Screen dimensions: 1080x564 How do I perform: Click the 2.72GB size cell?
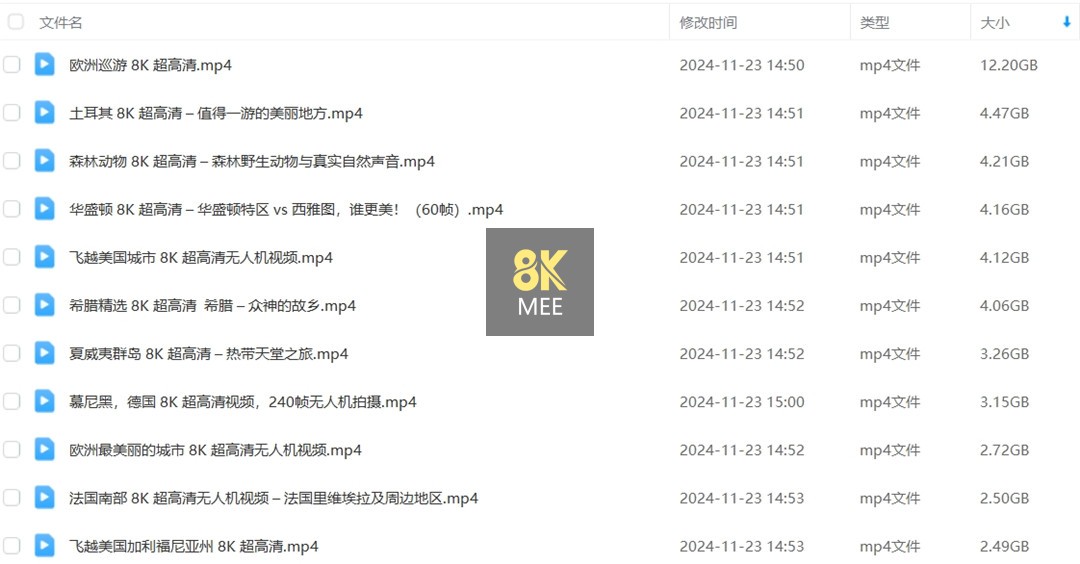tap(1004, 450)
